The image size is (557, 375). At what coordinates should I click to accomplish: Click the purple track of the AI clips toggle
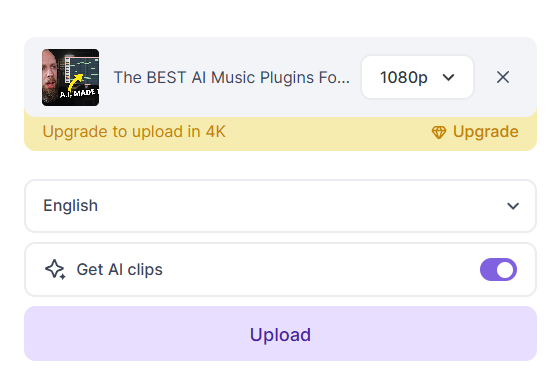pyautogui.click(x=488, y=270)
